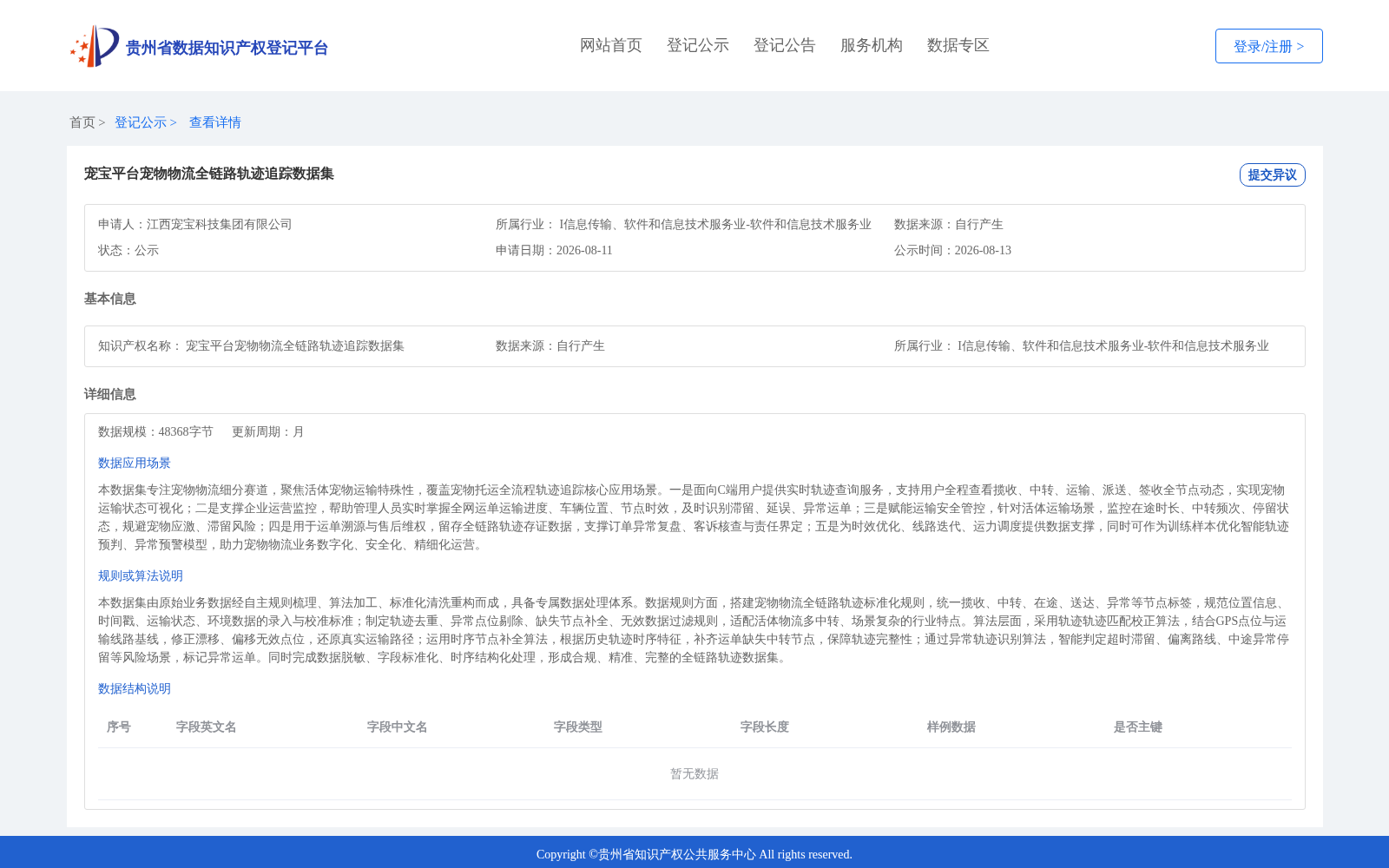The width and height of the screenshot is (1389, 868).
Task: Click the 登录/注册 button
Action: coord(1269,46)
